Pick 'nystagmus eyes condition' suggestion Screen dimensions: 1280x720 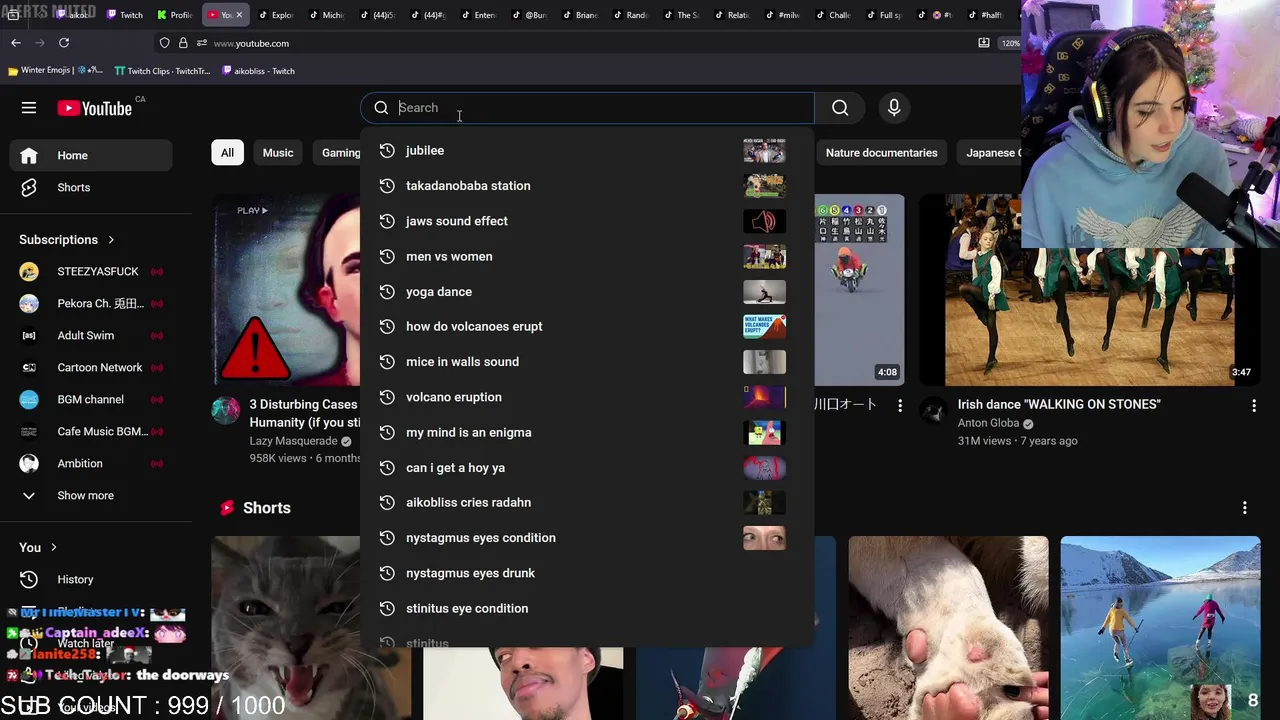point(587,538)
